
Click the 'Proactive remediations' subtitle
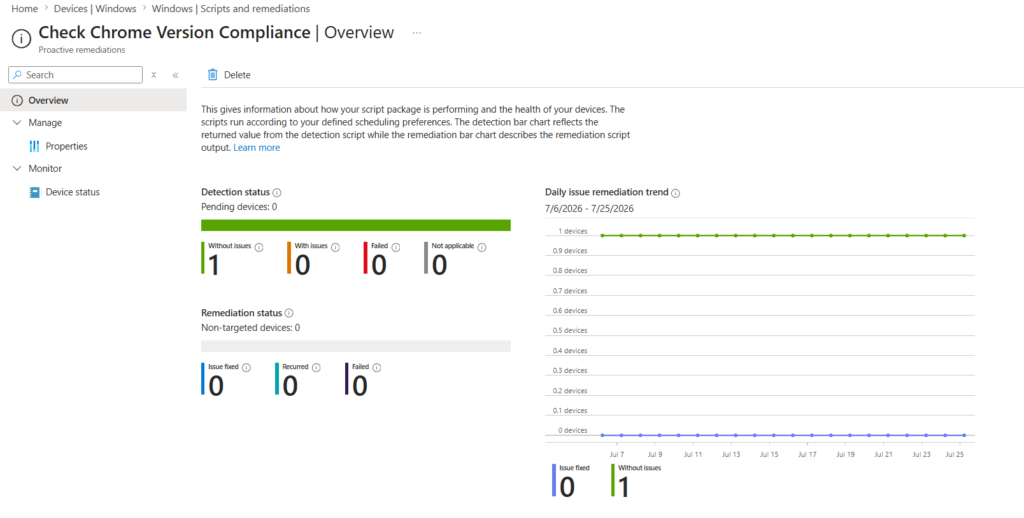click(82, 50)
